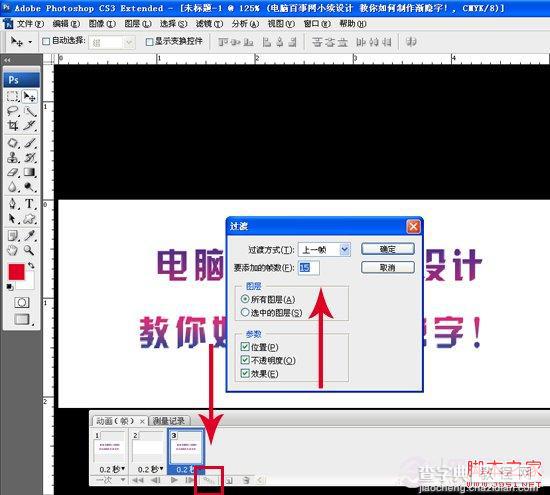Click red foreground color swatch

click(x=16, y=272)
